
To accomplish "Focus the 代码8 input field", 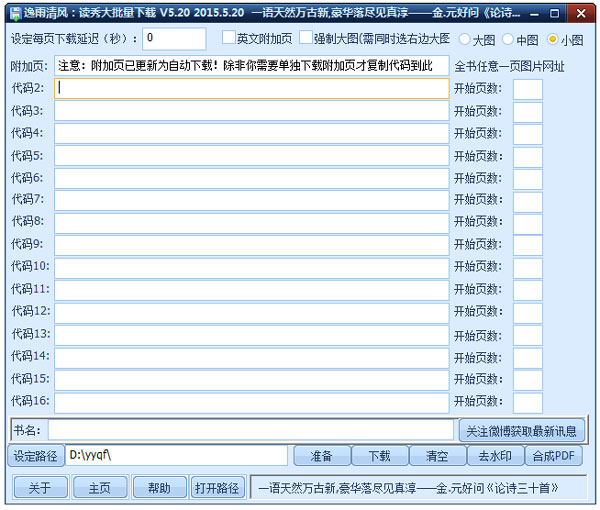I will point(251,223).
